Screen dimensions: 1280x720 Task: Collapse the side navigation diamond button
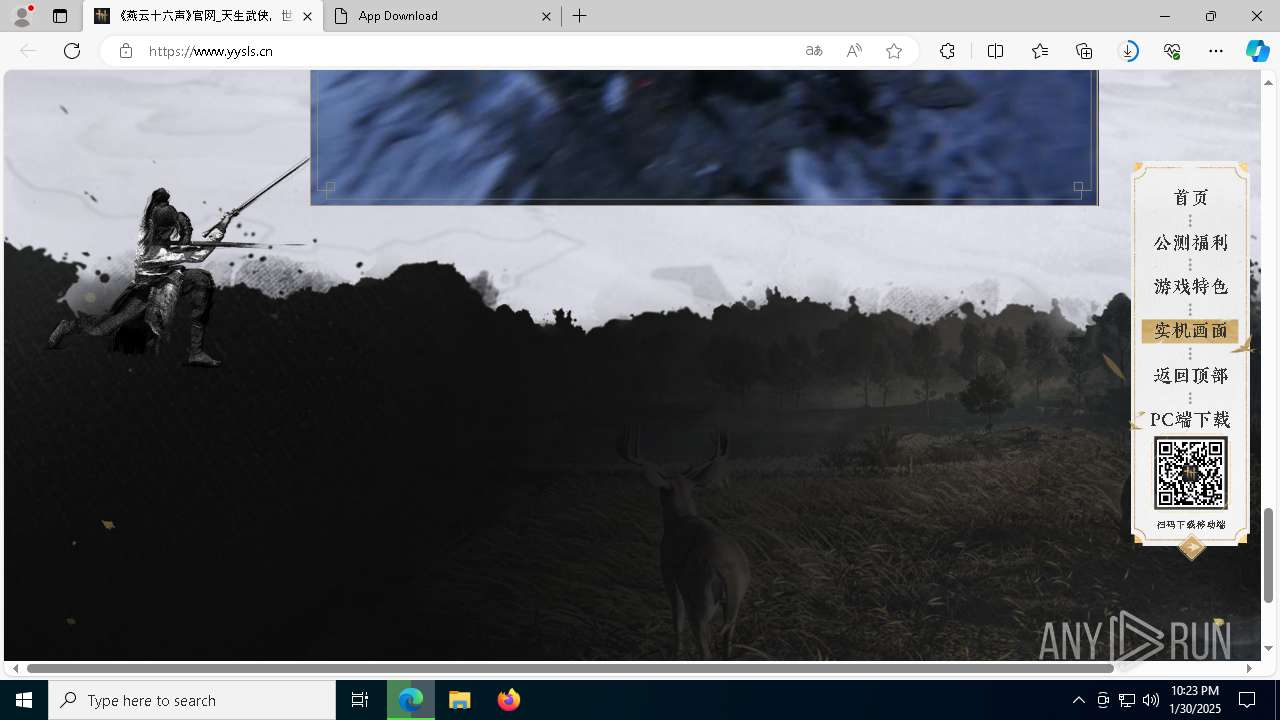1191,547
